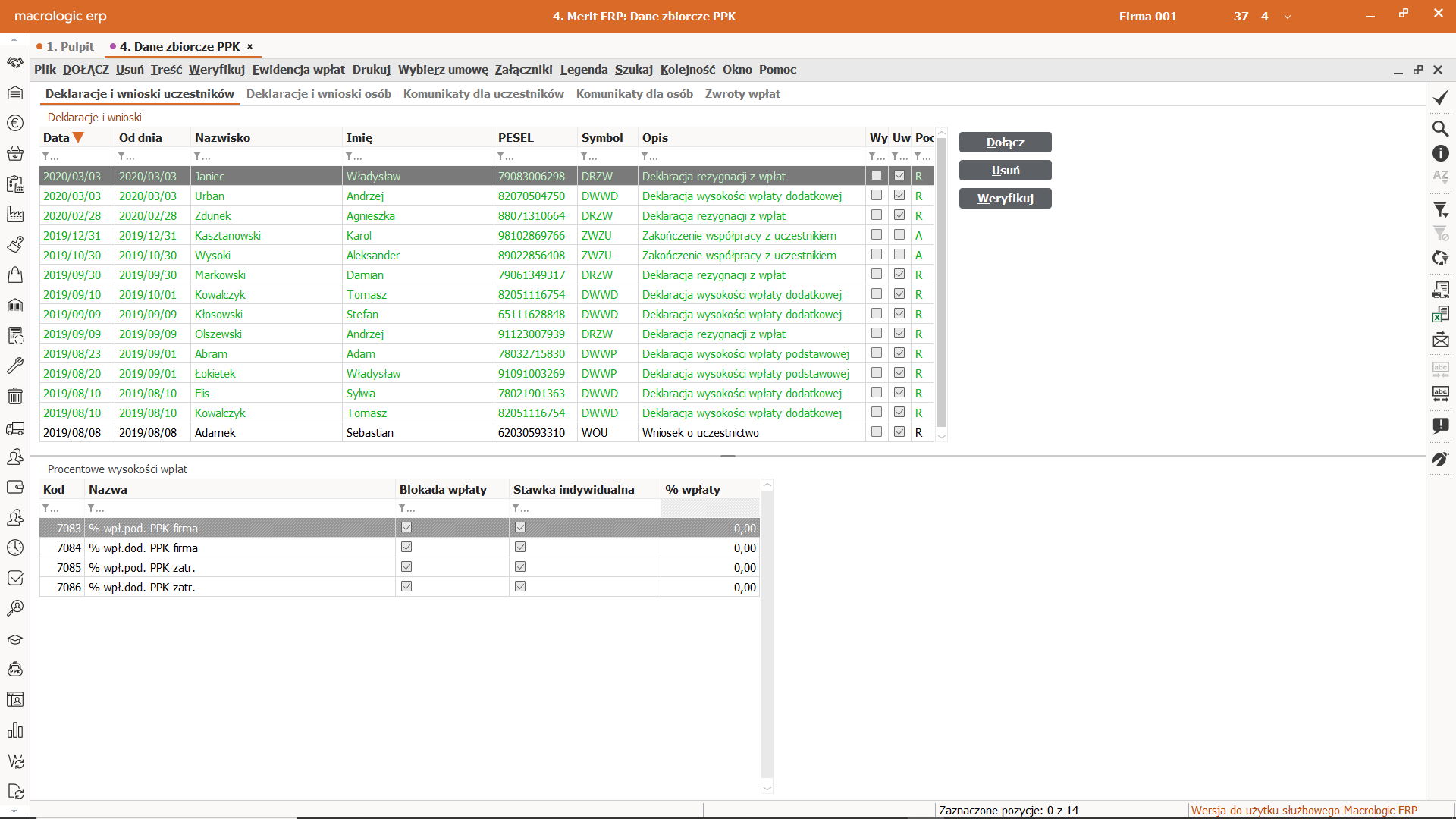Toggle Wy checkbox for Janiec row

(x=877, y=176)
